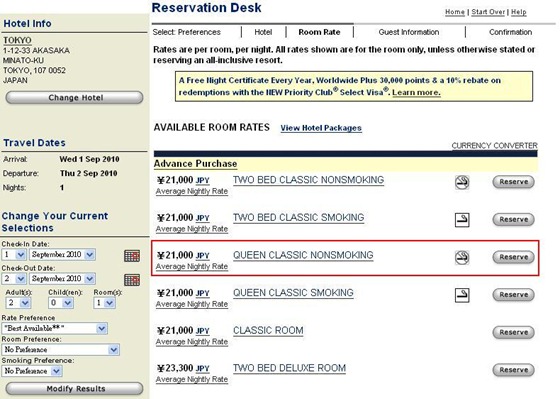The image size is (560, 399).
Task: Expand the Smoking Preference dropdown
Action: pyautogui.click(x=32, y=371)
